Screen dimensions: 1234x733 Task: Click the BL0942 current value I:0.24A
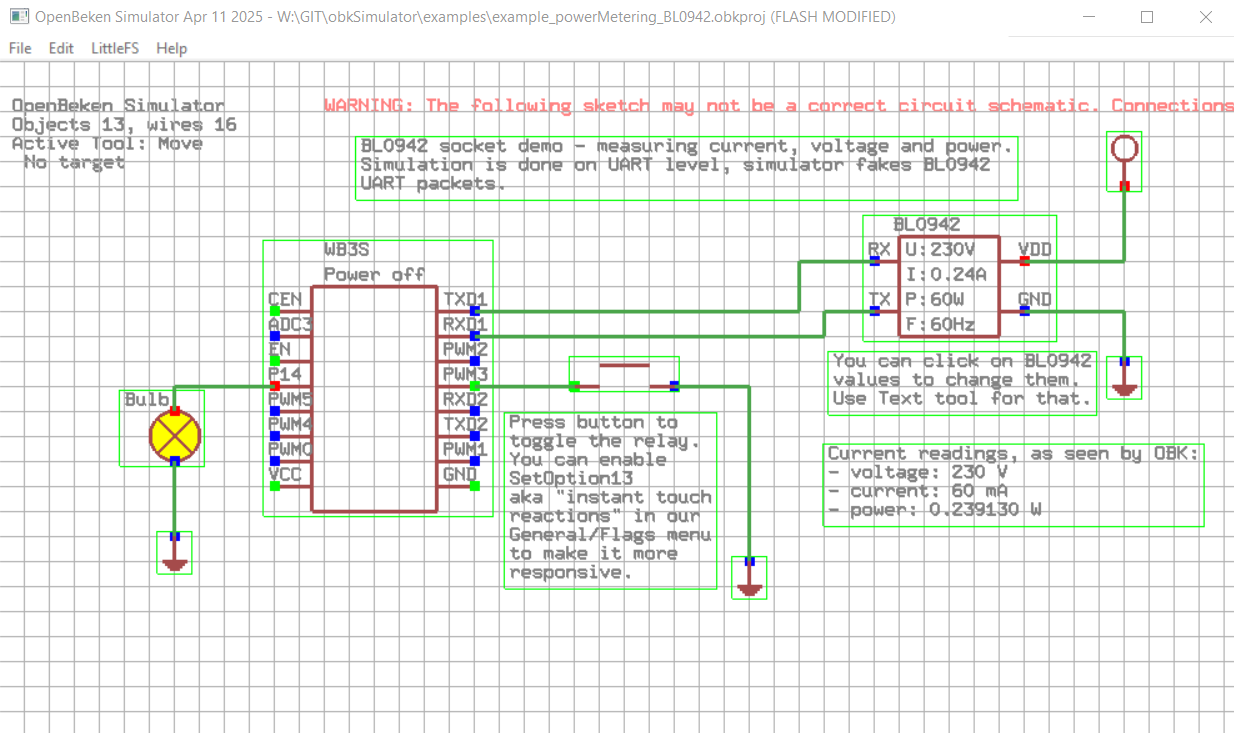tap(947, 275)
